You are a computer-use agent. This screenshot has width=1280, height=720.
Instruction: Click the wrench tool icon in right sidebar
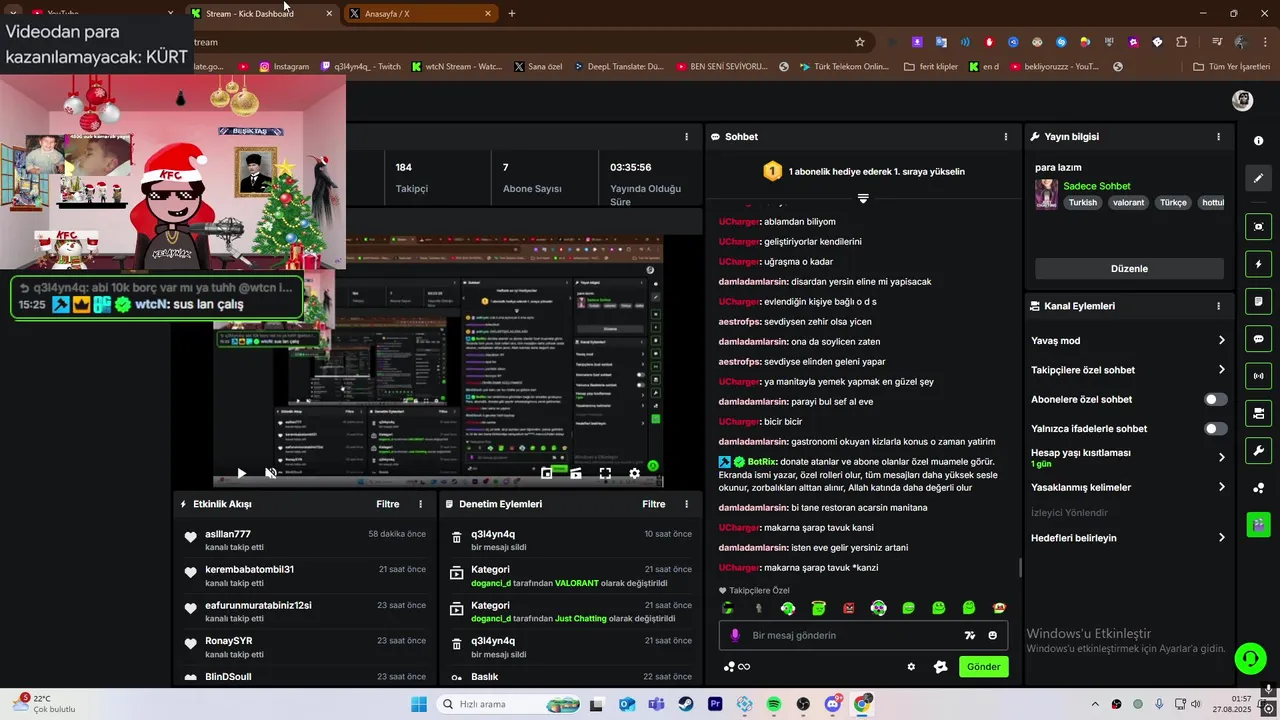[x=1259, y=450]
